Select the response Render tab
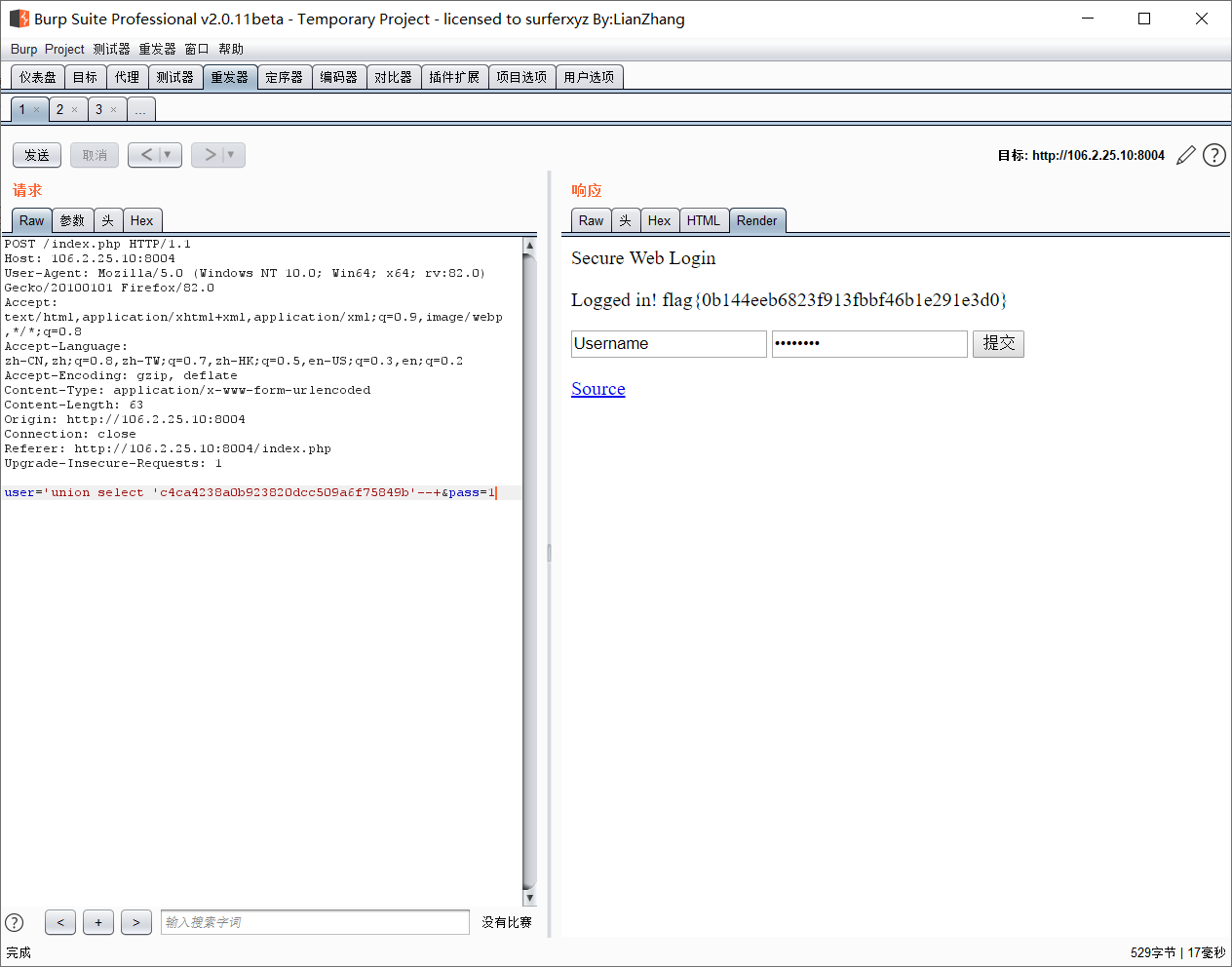 (x=757, y=220)
